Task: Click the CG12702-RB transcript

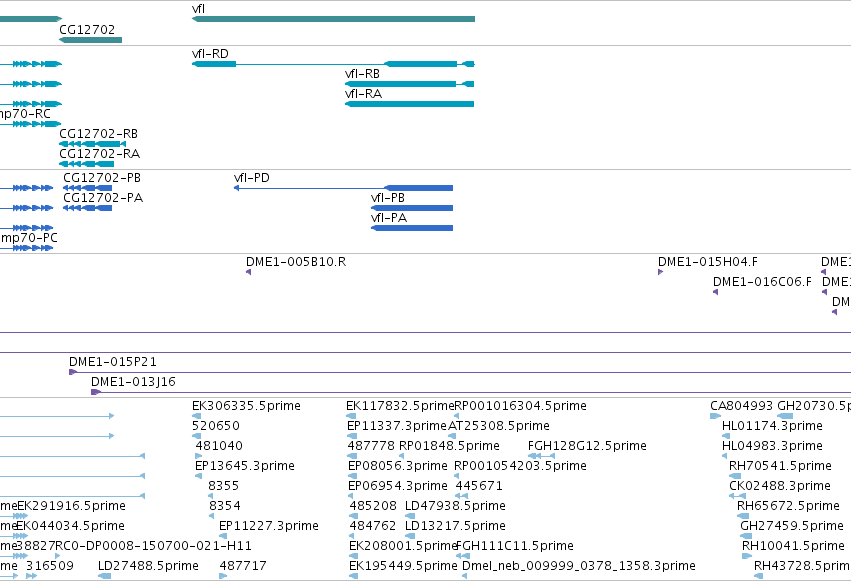Action: click(92, 144)
